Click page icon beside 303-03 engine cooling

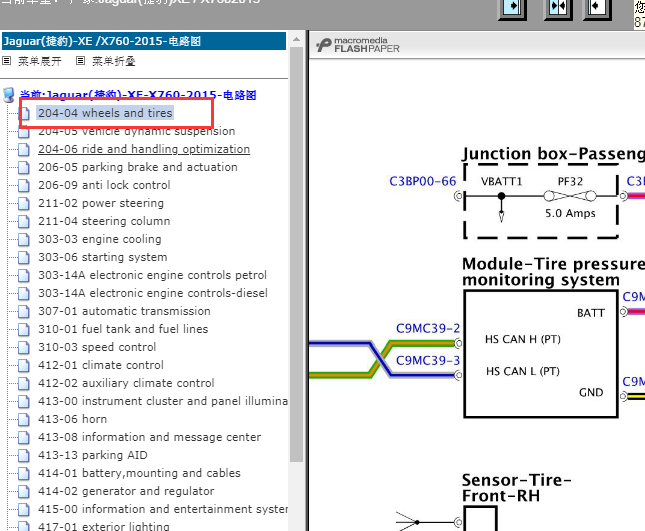pos(24,239)
